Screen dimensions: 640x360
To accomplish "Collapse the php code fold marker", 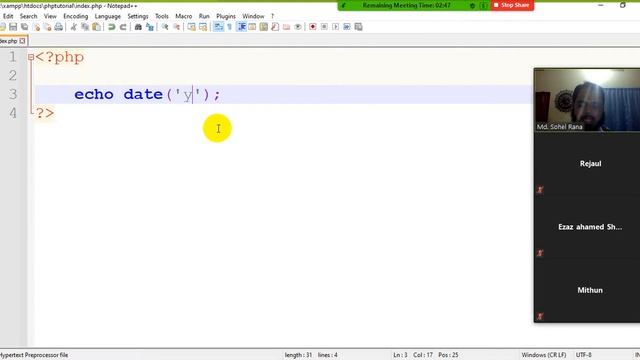I will point(31,57).
